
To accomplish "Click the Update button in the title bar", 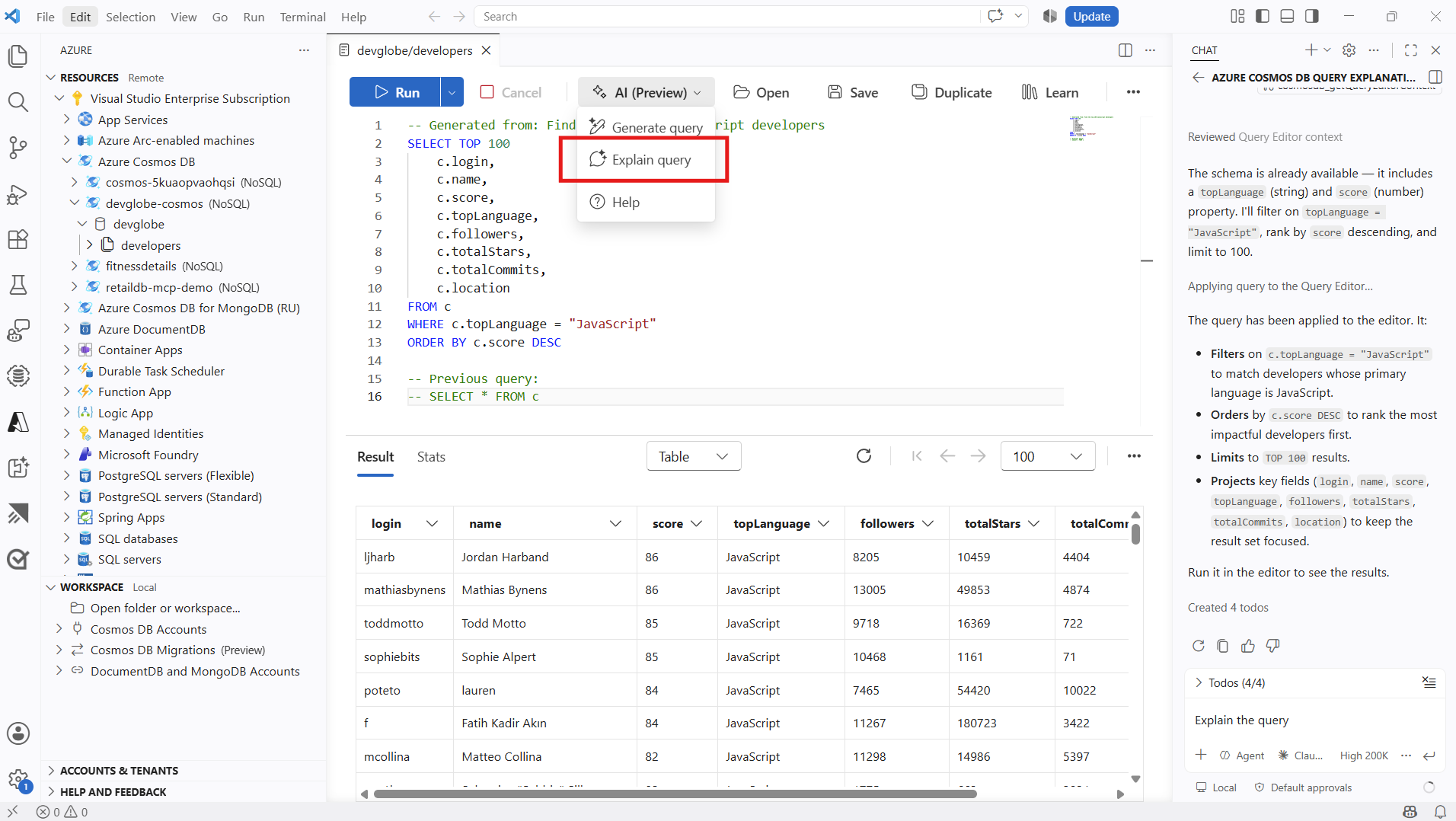I will tap(1091, 16).
